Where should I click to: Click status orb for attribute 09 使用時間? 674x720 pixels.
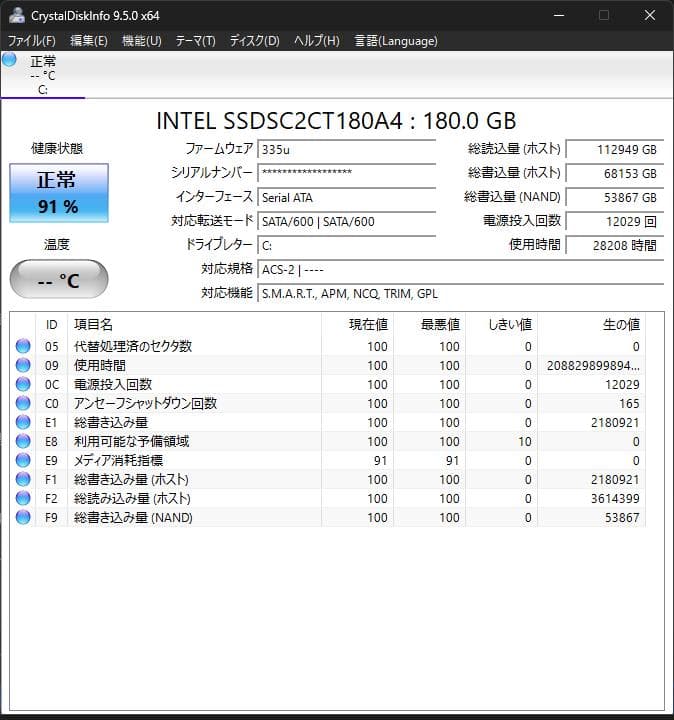23,365
